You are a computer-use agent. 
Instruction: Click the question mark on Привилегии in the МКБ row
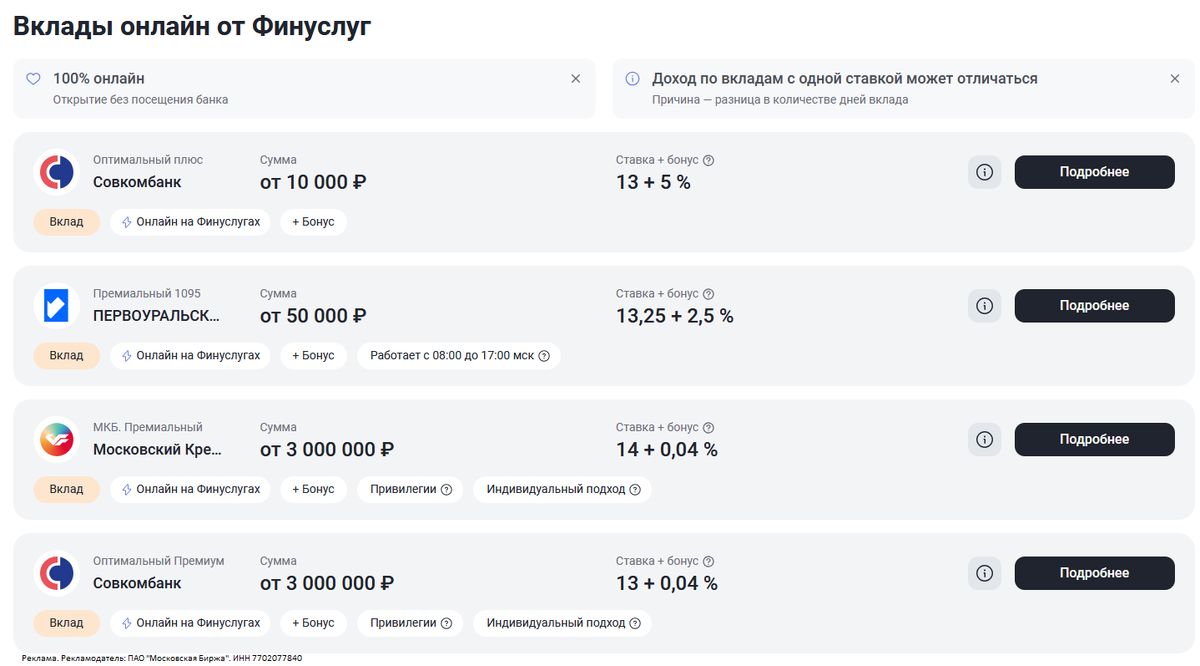pos(446,490)
